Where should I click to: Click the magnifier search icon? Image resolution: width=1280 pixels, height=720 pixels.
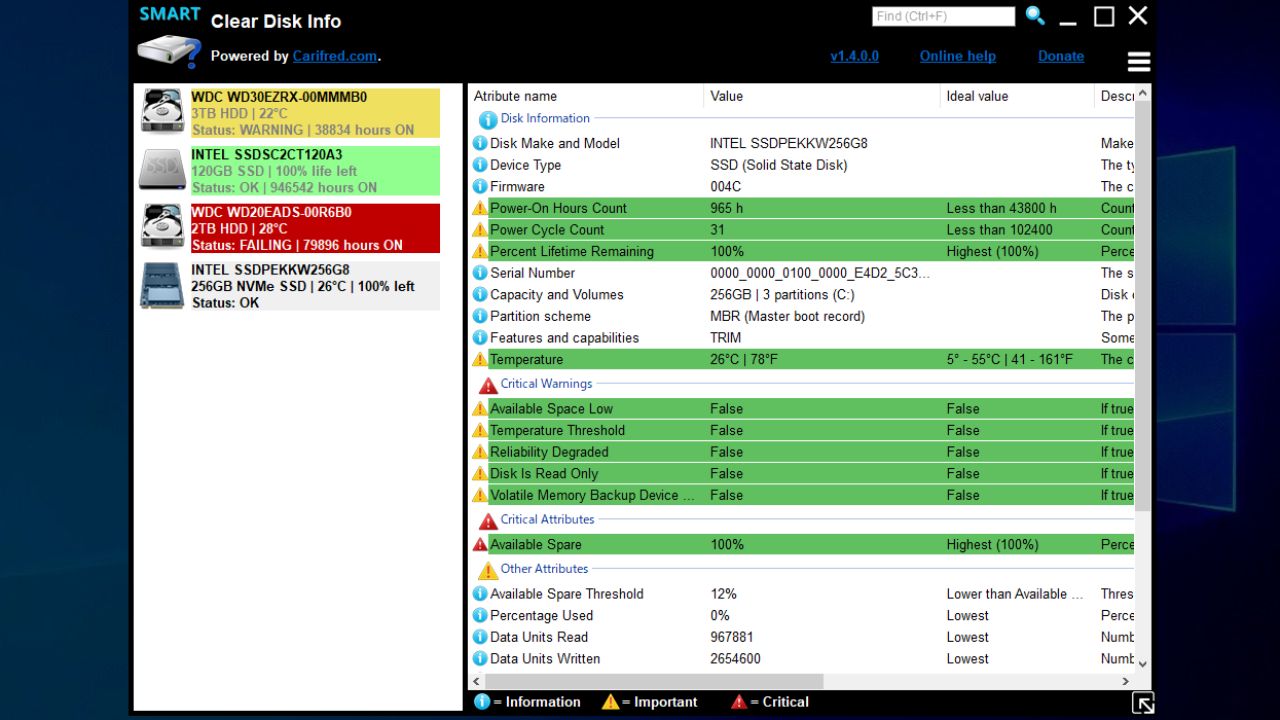[1035, 16]
